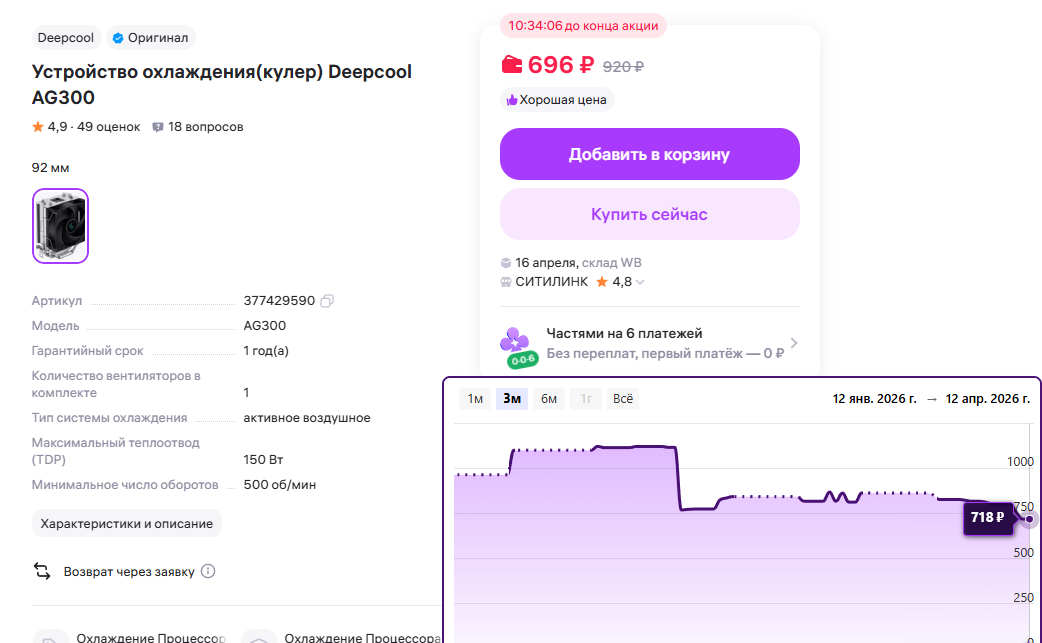1042x643 pixels.
Task: Click the активное воздушное value
Action: 307,418
